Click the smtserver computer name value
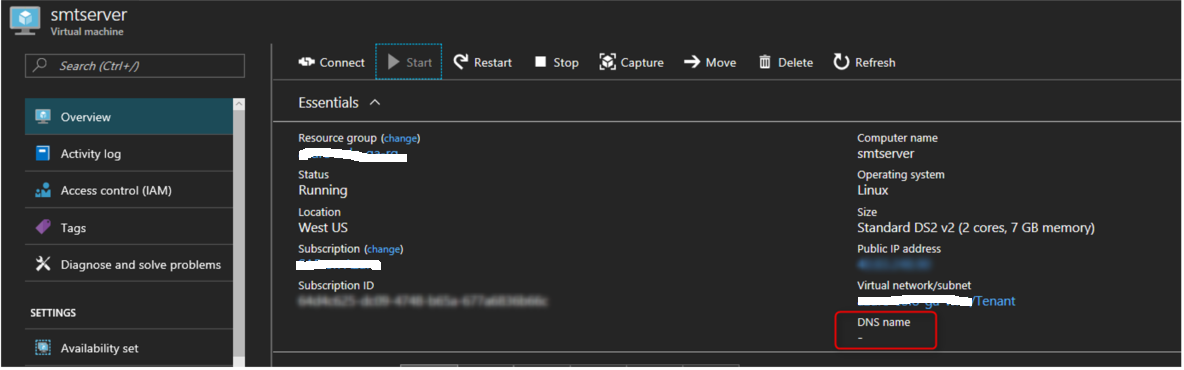 coord(886,154)
